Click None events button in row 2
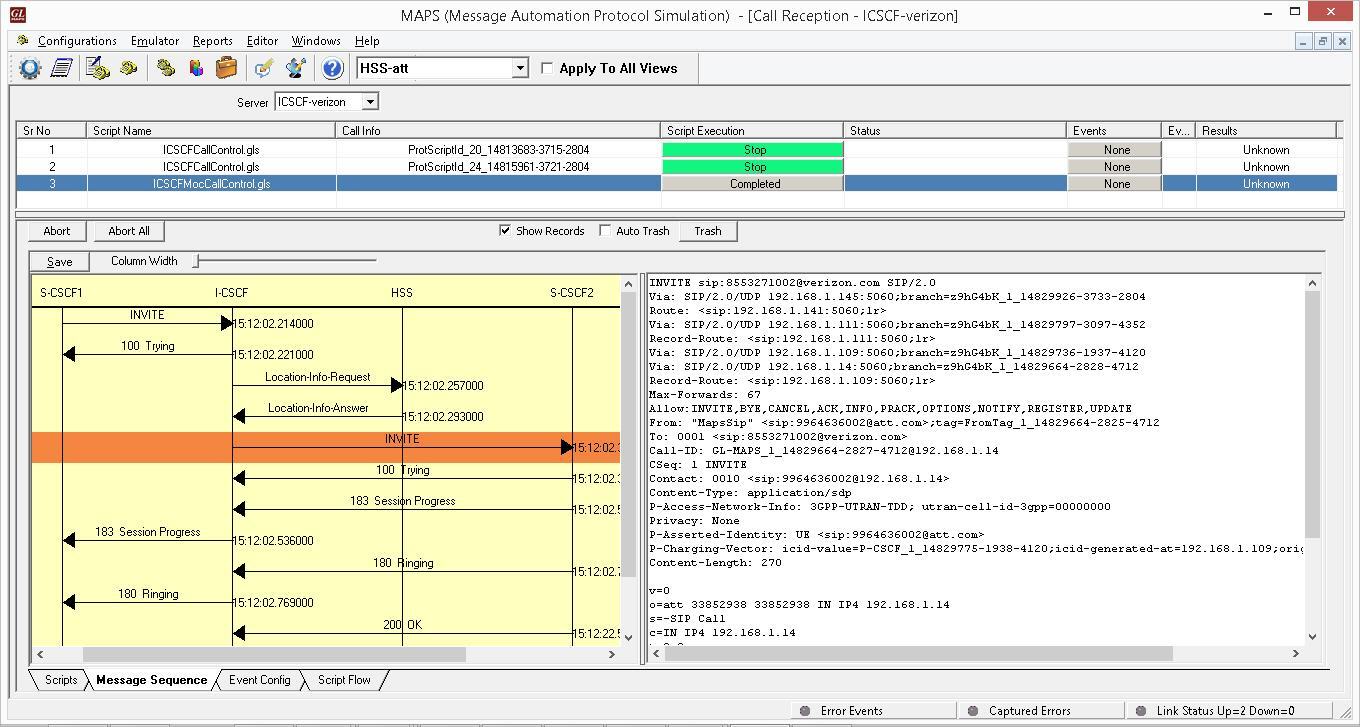 (1116, 167)
